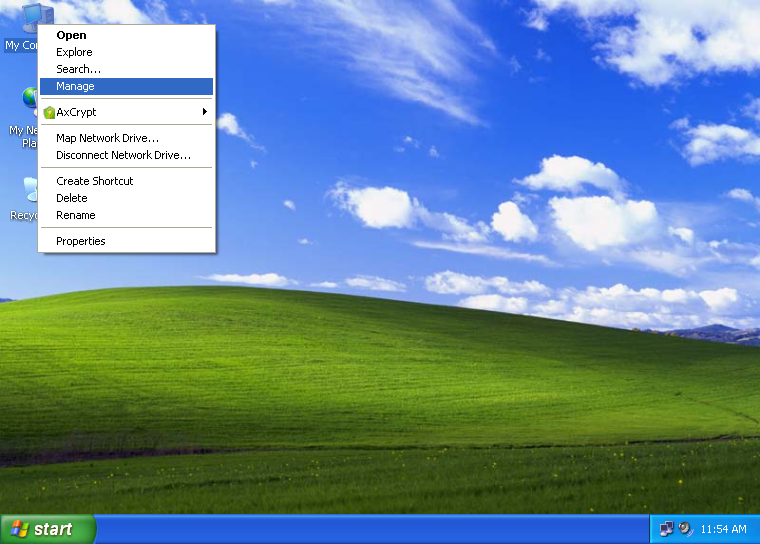Click Rename in the context menu

(x=76, y=215)
